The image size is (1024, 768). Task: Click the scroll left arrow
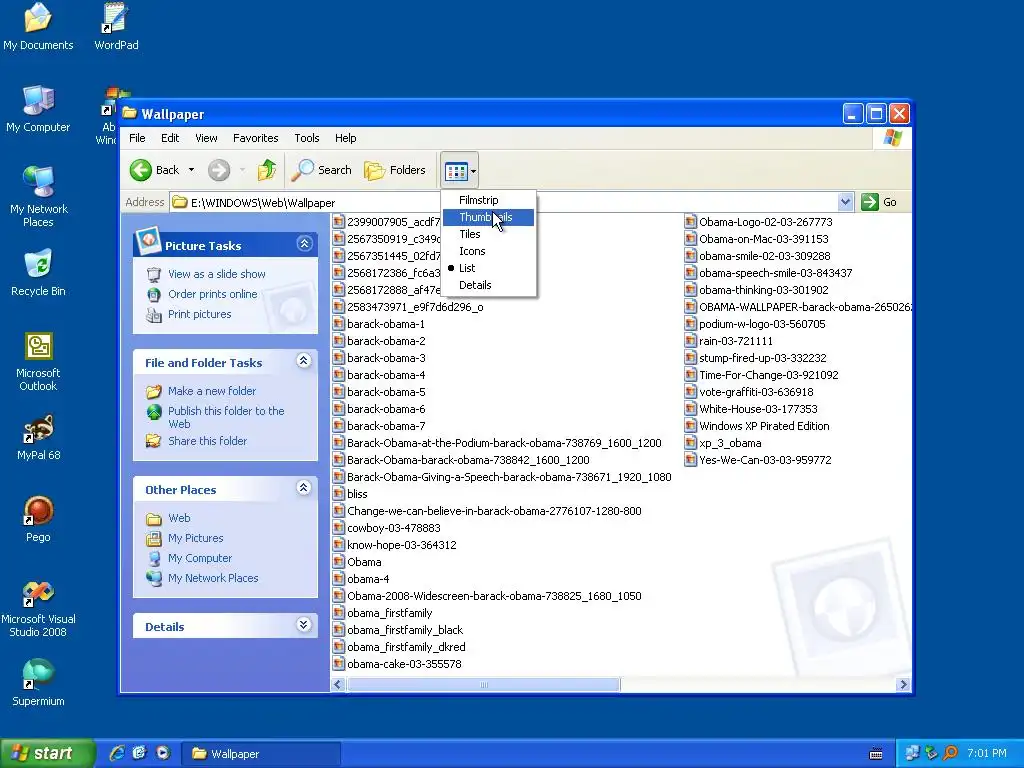338,684
